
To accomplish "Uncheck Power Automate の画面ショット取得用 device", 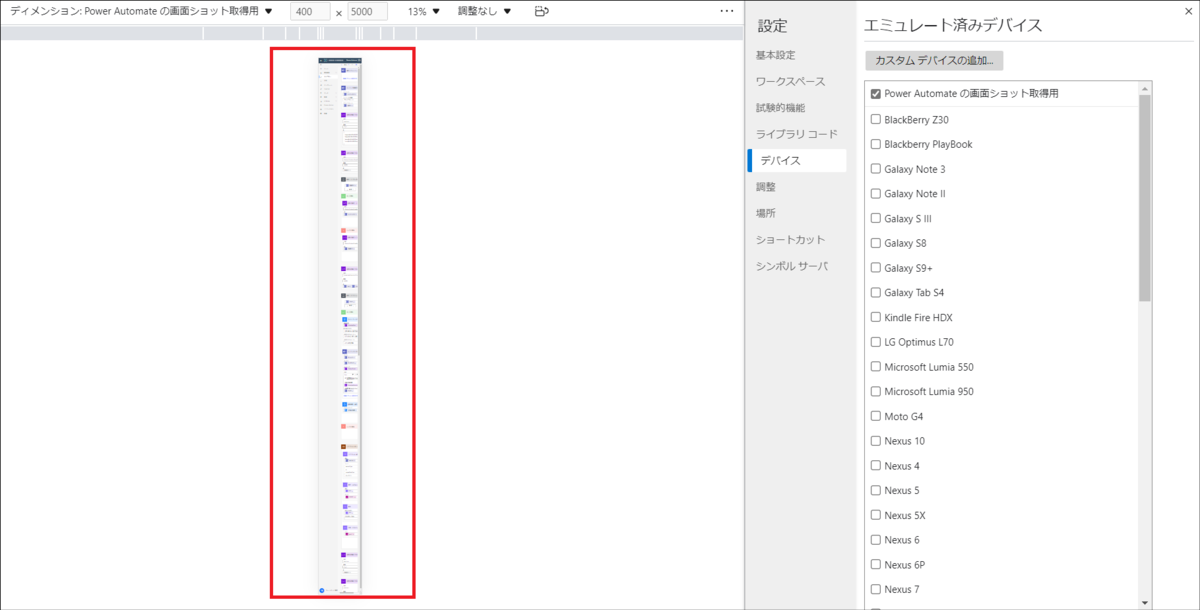I will 876,94.
